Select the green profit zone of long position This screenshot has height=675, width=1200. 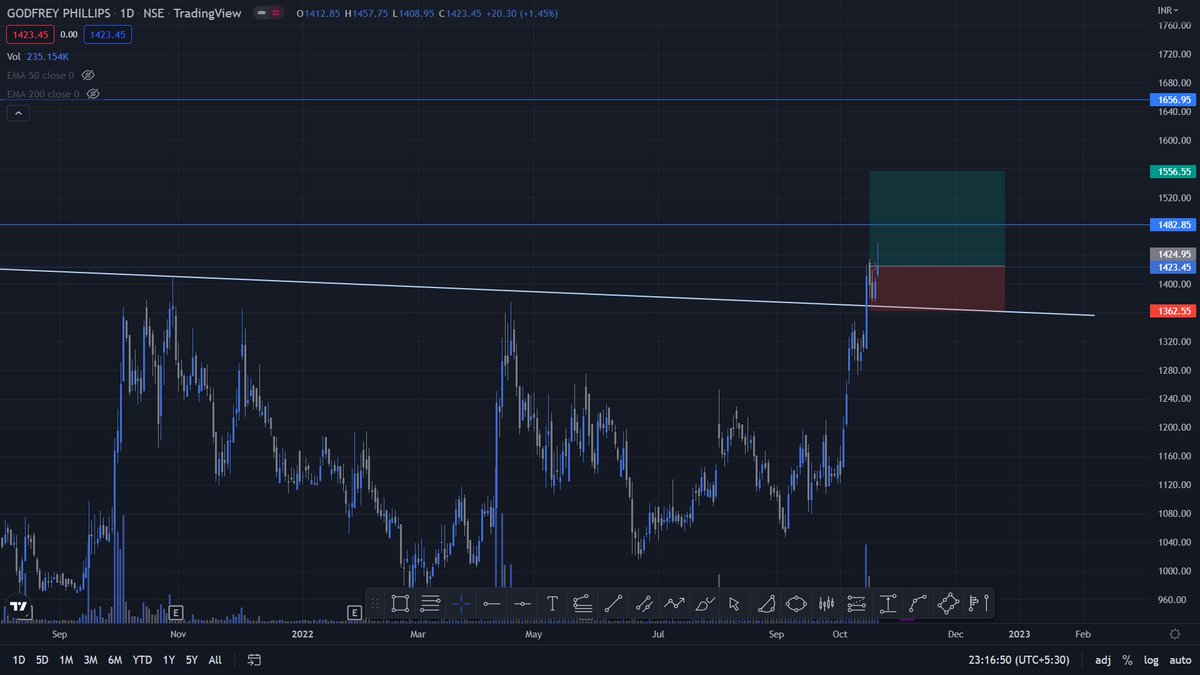coord(936,219)
